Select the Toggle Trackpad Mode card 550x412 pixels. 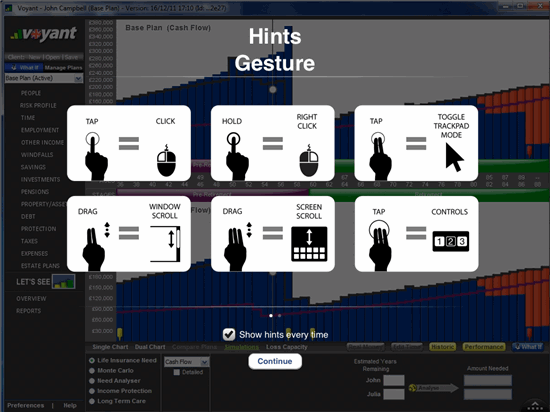click(416, 143)
